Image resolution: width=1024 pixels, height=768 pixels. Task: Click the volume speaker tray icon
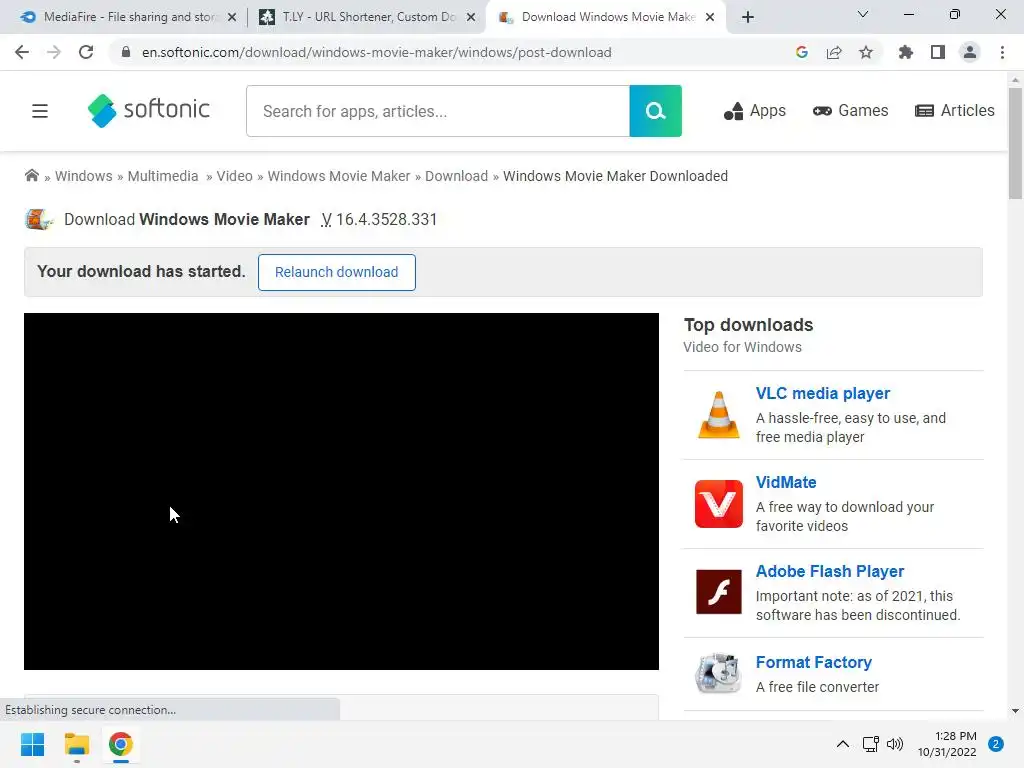pyautogui.click(x=895, y=744)
